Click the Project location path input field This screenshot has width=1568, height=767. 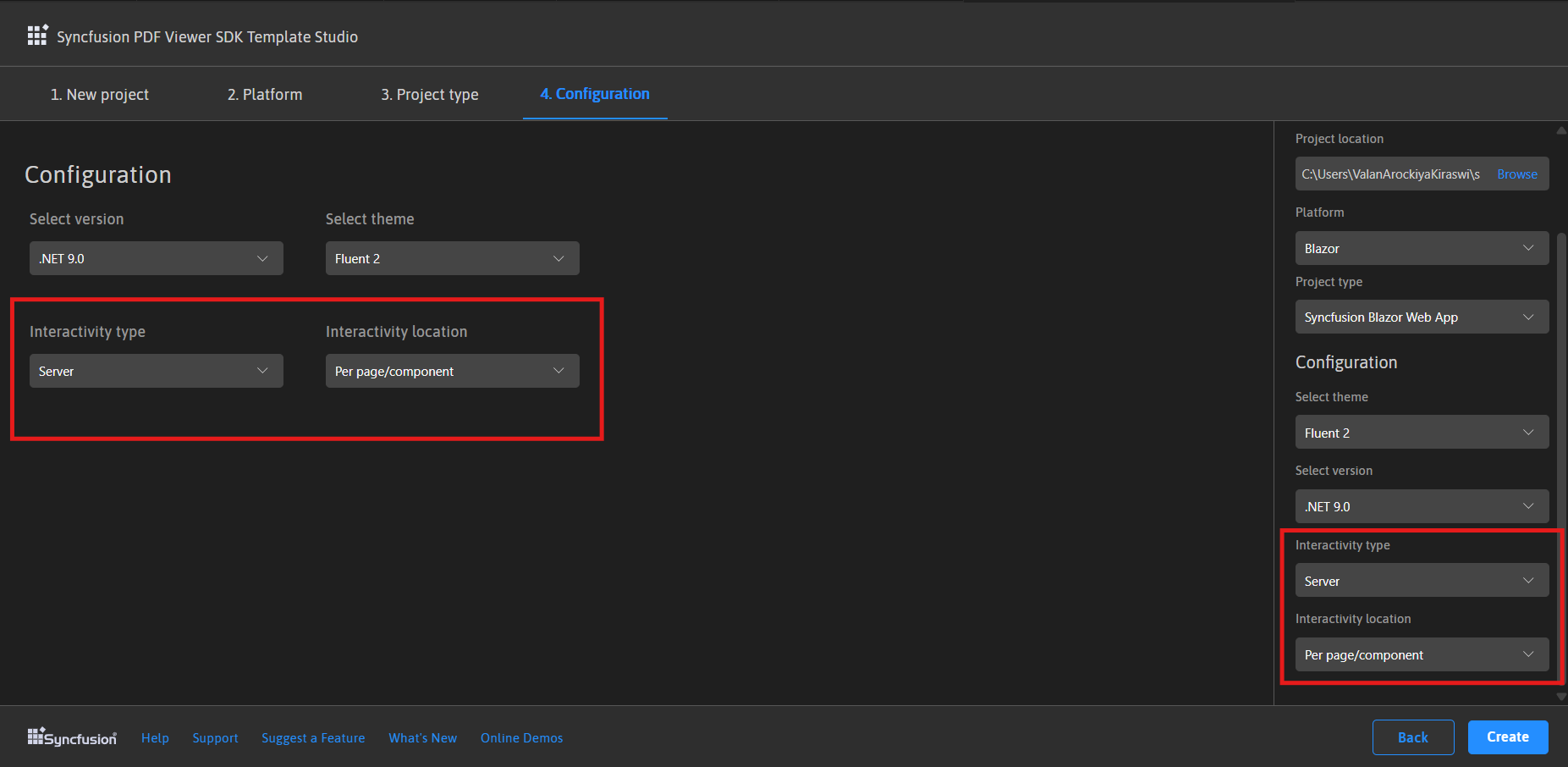1392,174
